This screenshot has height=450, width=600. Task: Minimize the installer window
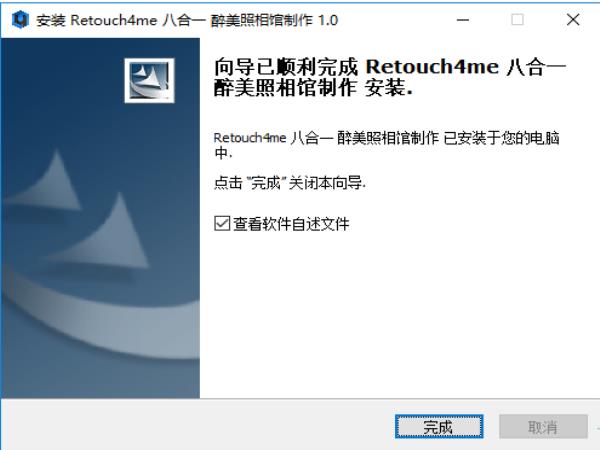coord(463,20)
